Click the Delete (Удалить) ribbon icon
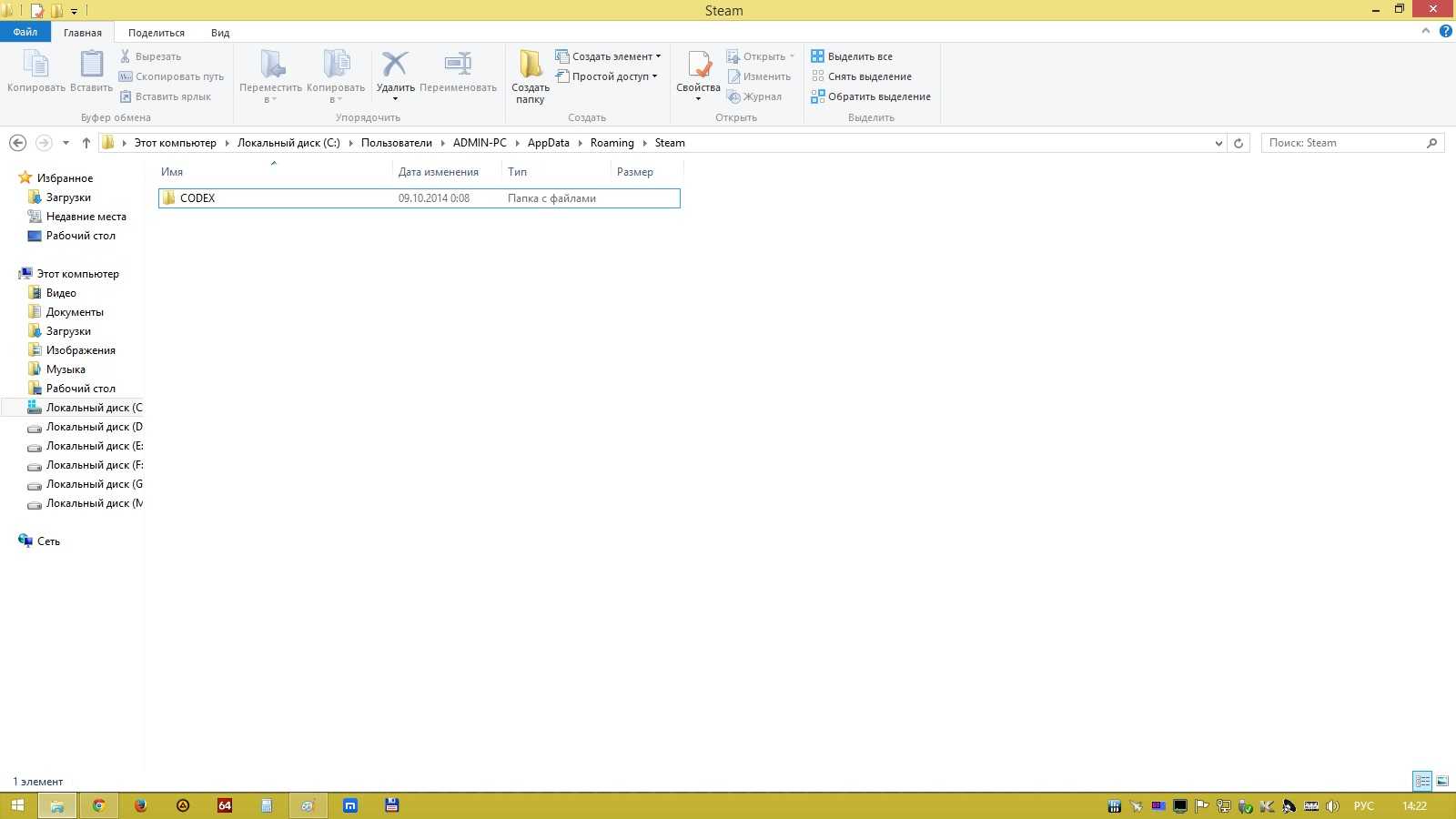This screenshot has width=1456, height=819. tap(395, 66)
